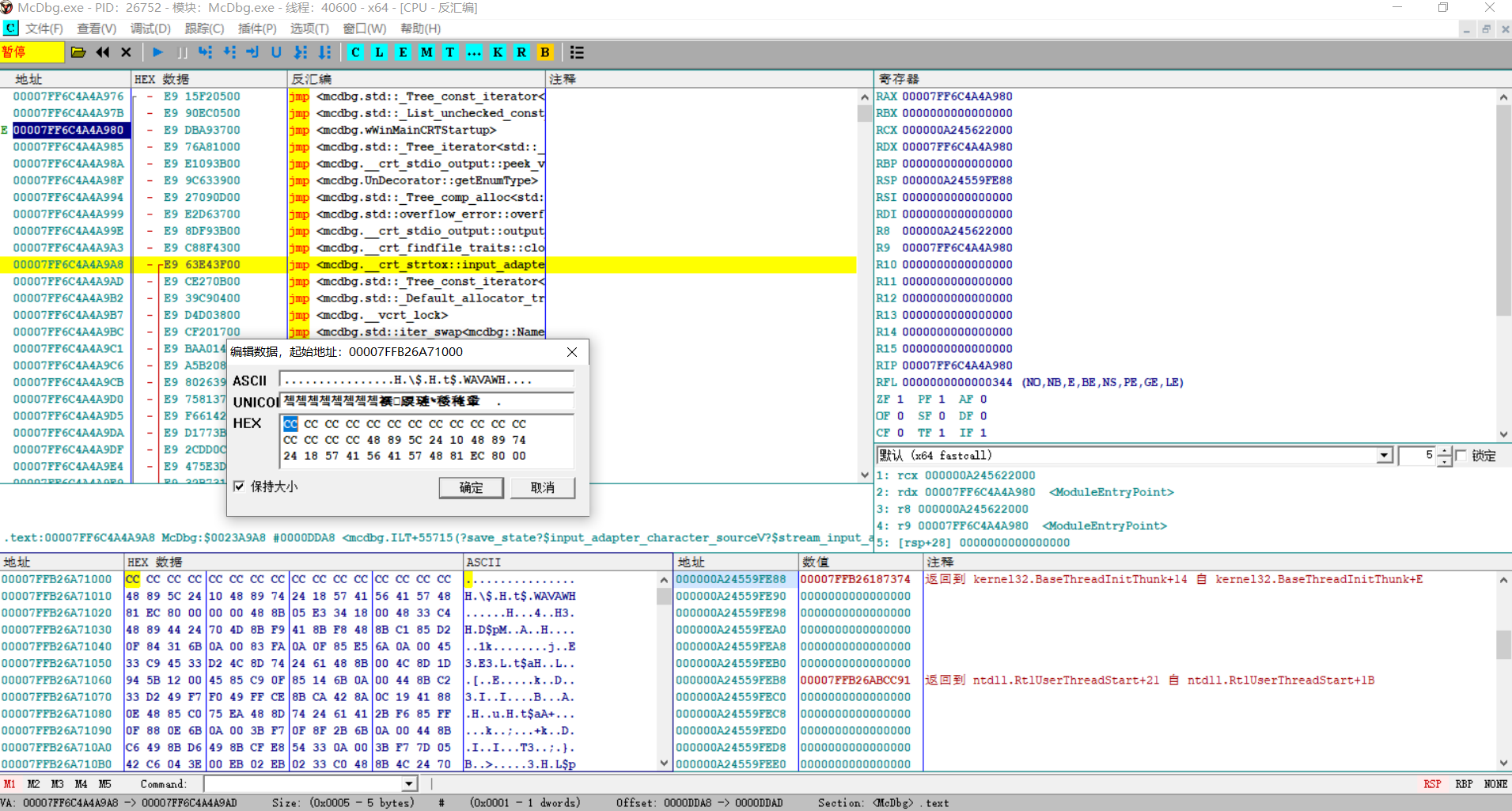Close the edit data dialog

pos(572,352)
